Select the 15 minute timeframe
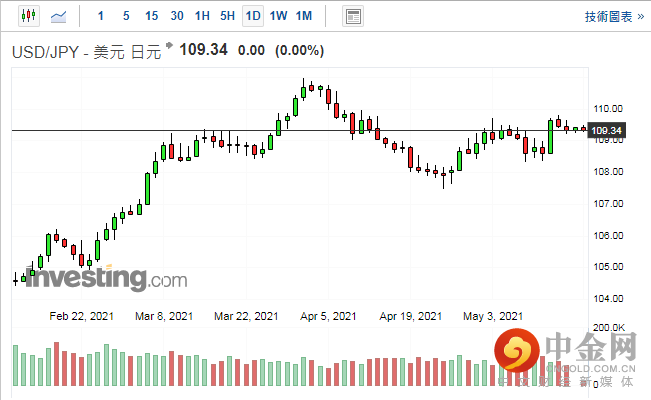Image resolution: width=651 pixels, height=400 pixels. click(152, 16)
